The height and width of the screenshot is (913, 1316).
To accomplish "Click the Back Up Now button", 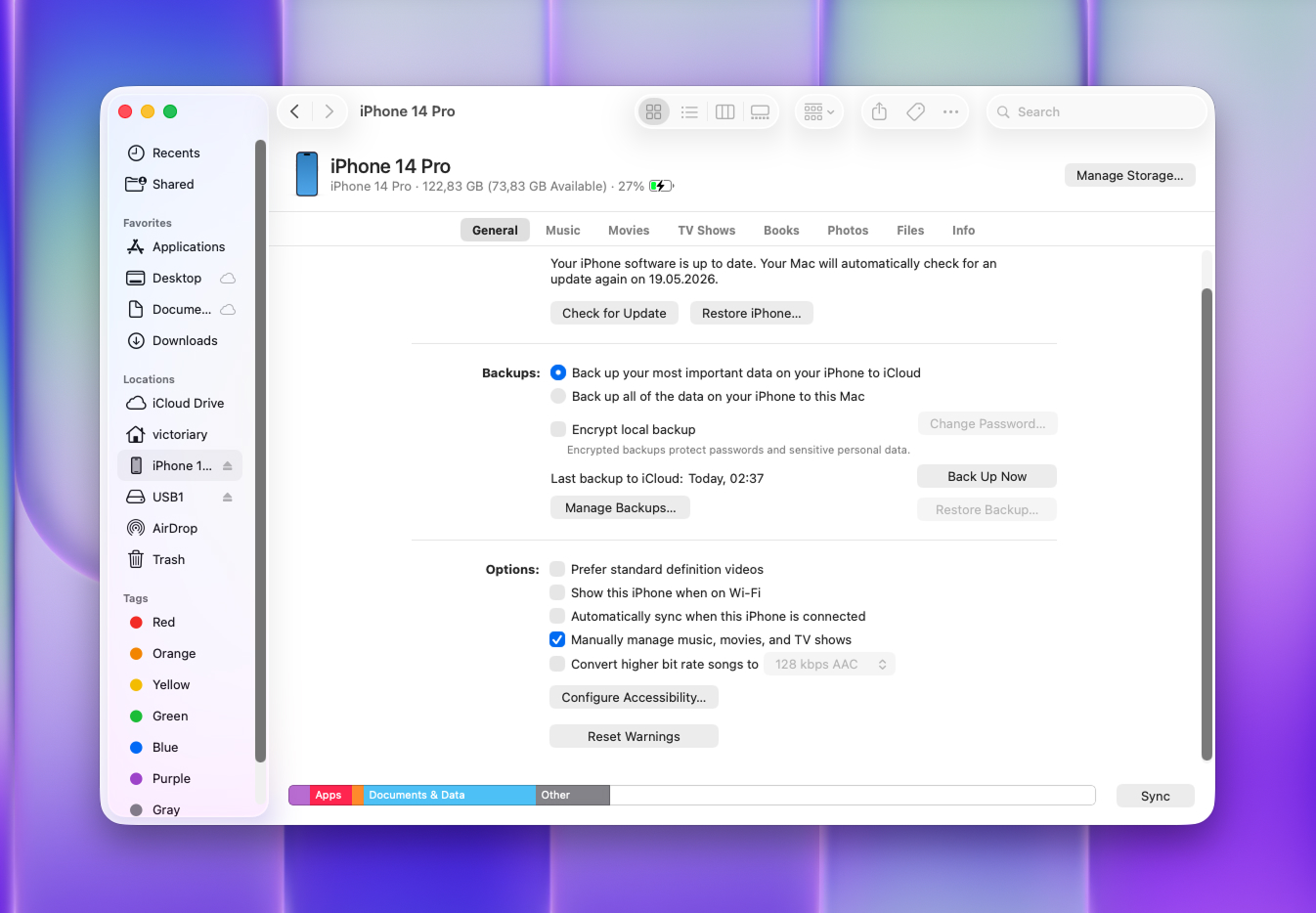I will click(x=987, y=476).
